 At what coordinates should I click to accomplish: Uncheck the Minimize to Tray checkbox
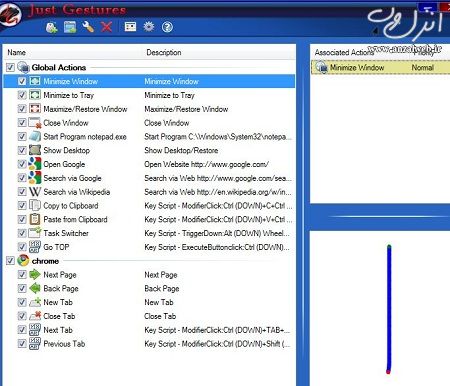pos(22,95)
